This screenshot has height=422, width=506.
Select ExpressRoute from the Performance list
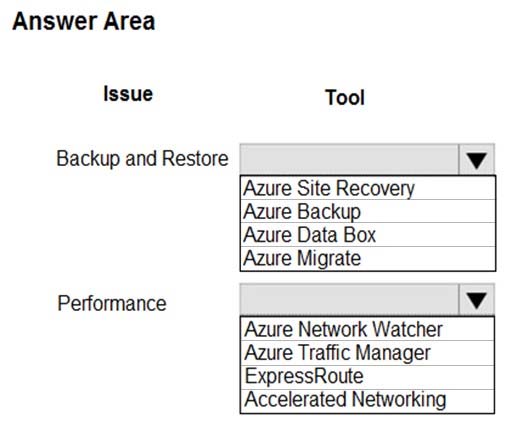click(x=367, y=377)
